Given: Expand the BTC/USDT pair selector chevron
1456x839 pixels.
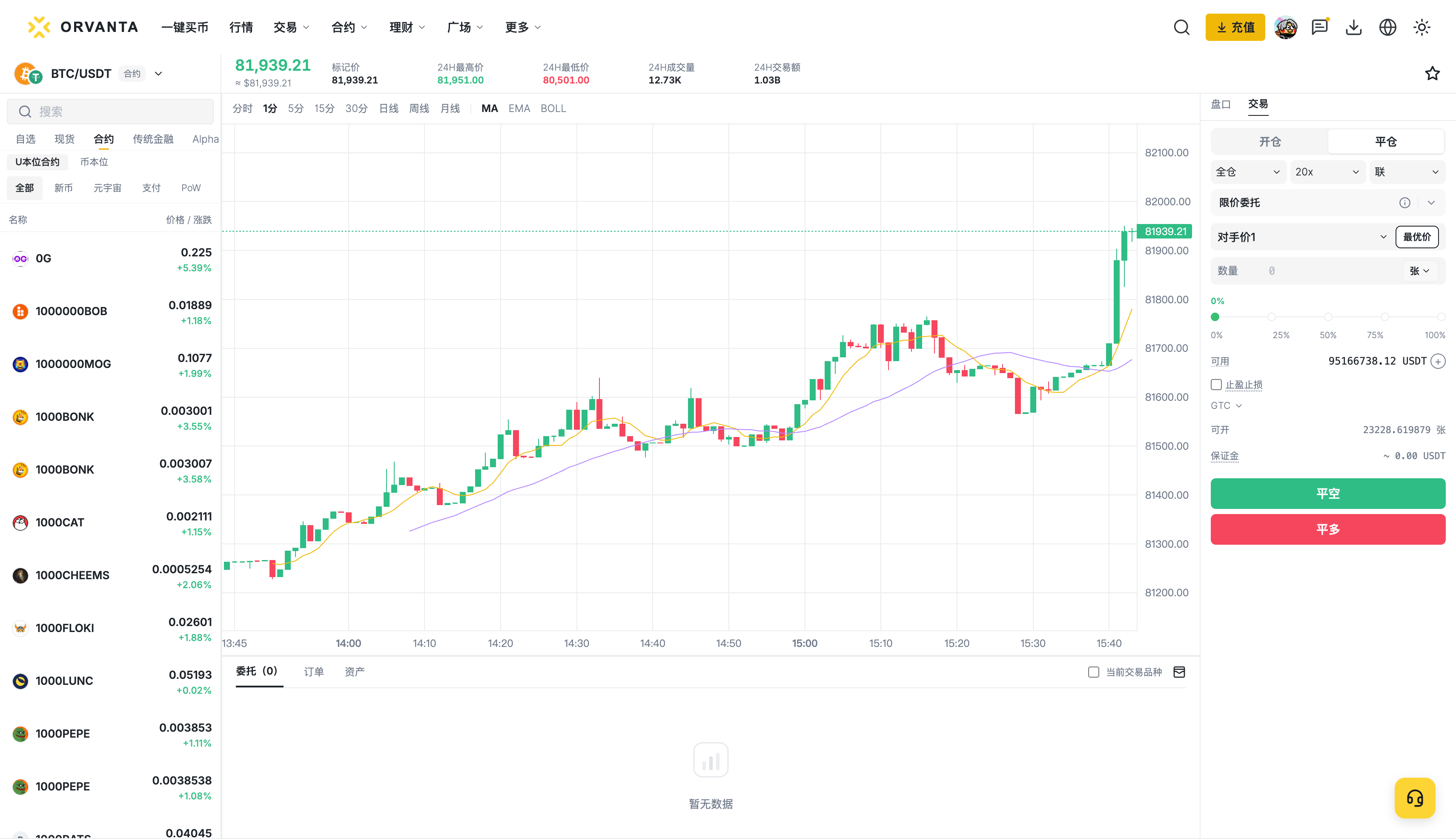Looking at the screenshot, I should point(158,74).
